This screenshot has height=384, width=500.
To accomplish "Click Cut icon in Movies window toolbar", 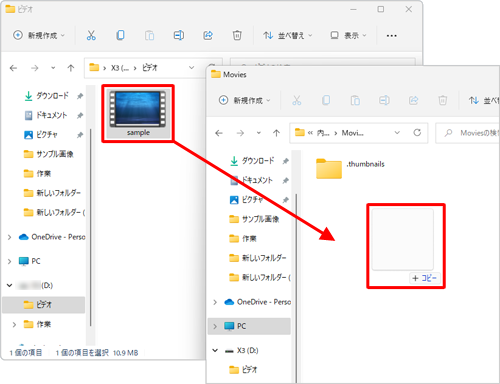I will click(297, 100).
